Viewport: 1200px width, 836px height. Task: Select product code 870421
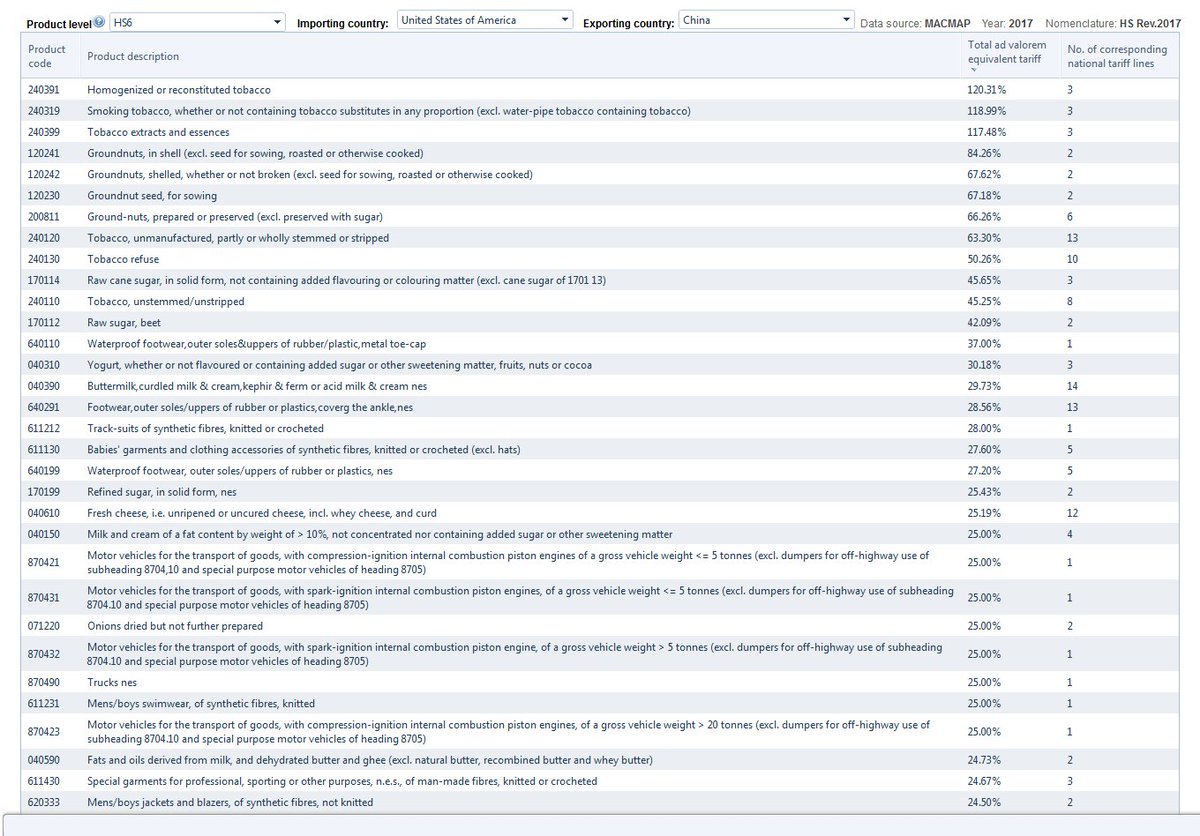coord(44,562)
